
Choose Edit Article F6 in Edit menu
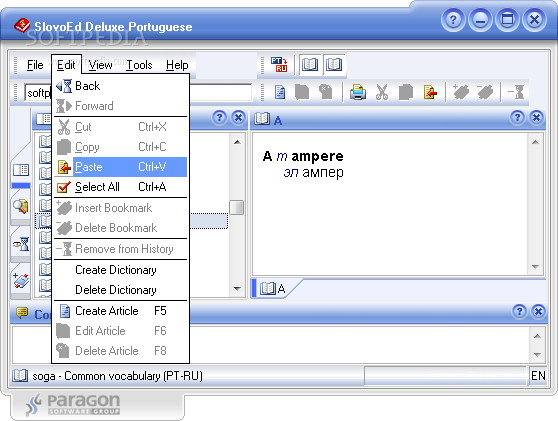[120, 331]
